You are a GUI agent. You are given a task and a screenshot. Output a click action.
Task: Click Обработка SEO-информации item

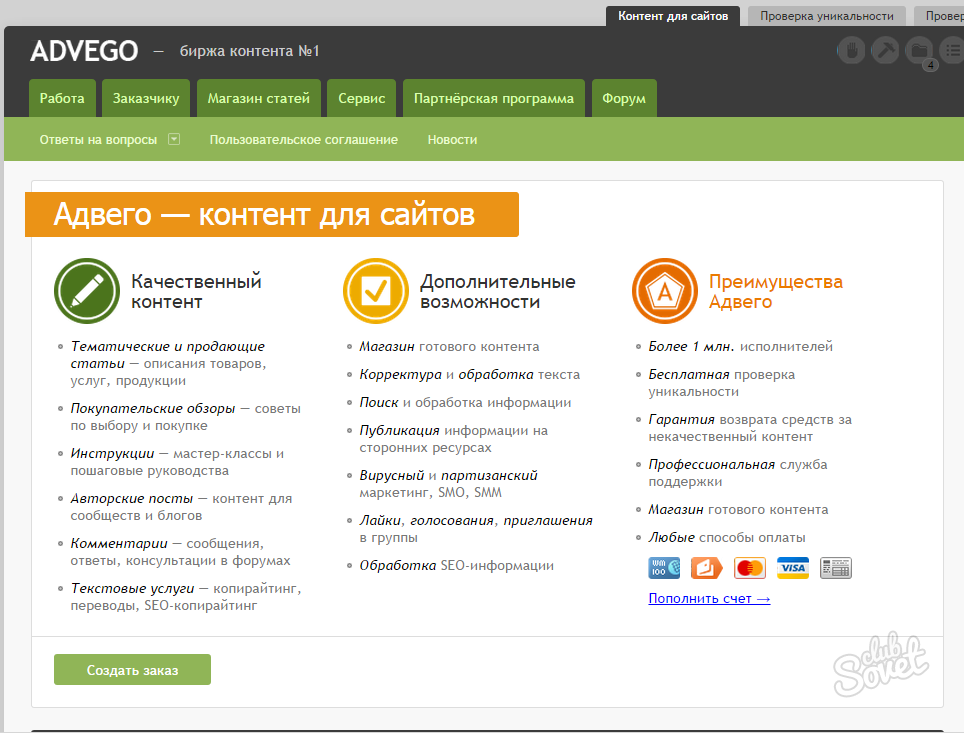(457, 565)
